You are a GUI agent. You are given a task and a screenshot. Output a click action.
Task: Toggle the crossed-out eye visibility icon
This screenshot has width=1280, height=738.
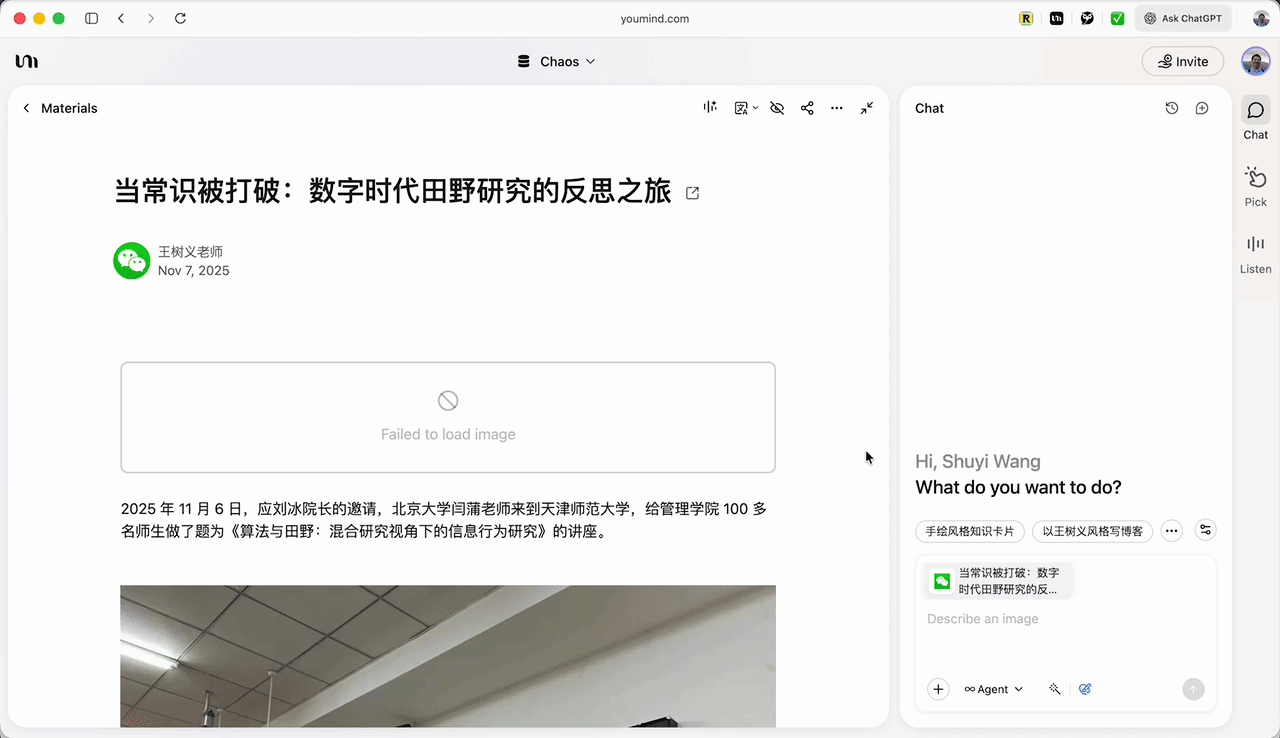point(777,108)
